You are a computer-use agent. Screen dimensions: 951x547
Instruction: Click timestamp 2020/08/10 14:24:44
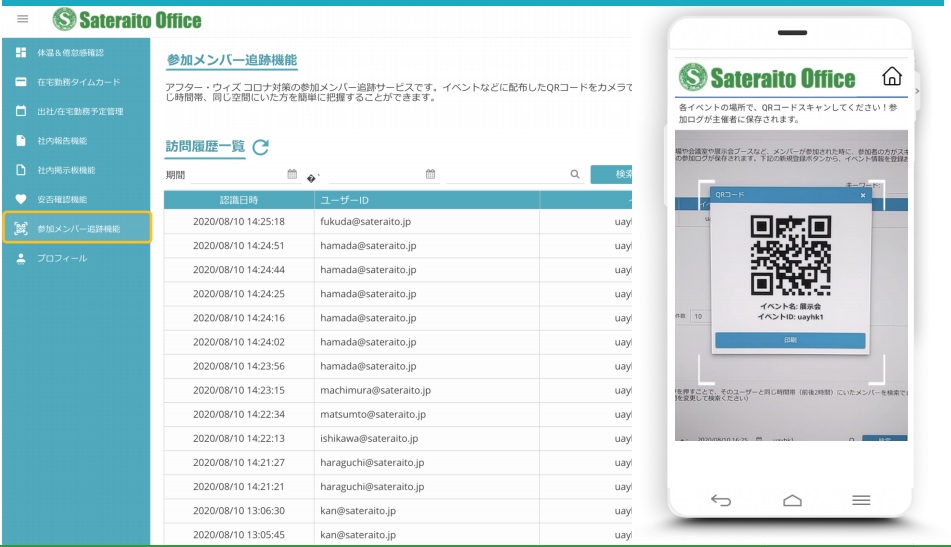(x=239, y=270)
